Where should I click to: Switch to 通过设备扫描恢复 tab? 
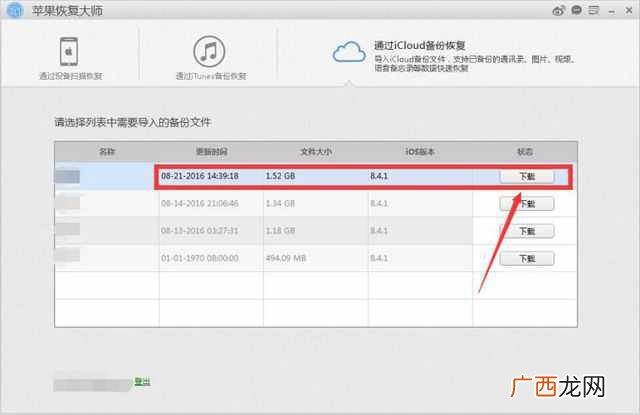(x=71, y=76)
